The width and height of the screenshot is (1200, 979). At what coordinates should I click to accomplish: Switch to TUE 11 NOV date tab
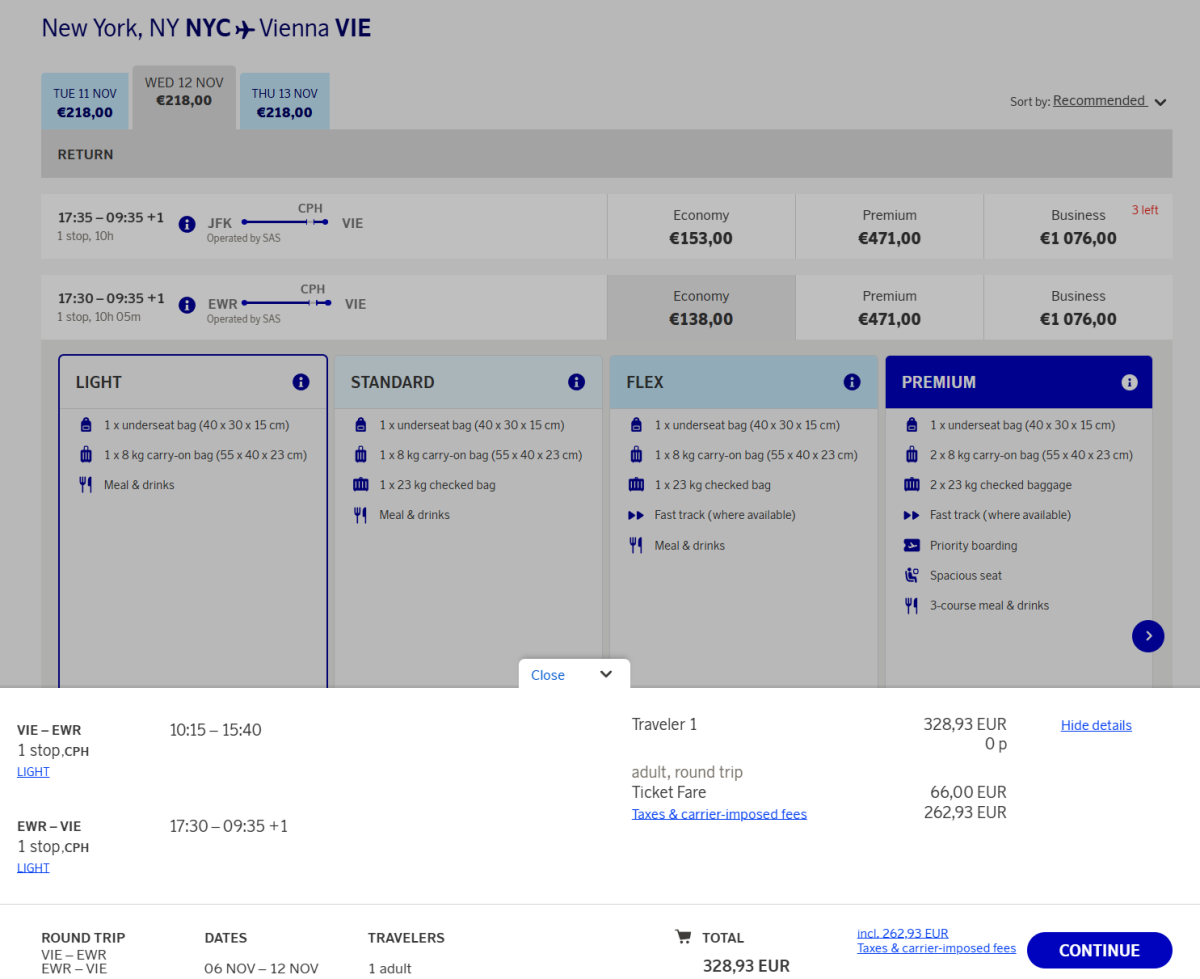point(85,102)
